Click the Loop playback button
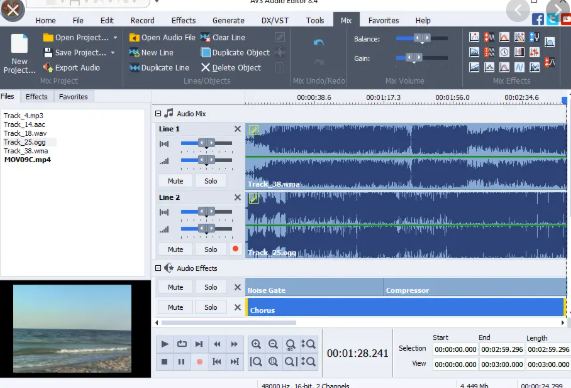This screenshot has width=571, height=388. [x=182, y=344]
